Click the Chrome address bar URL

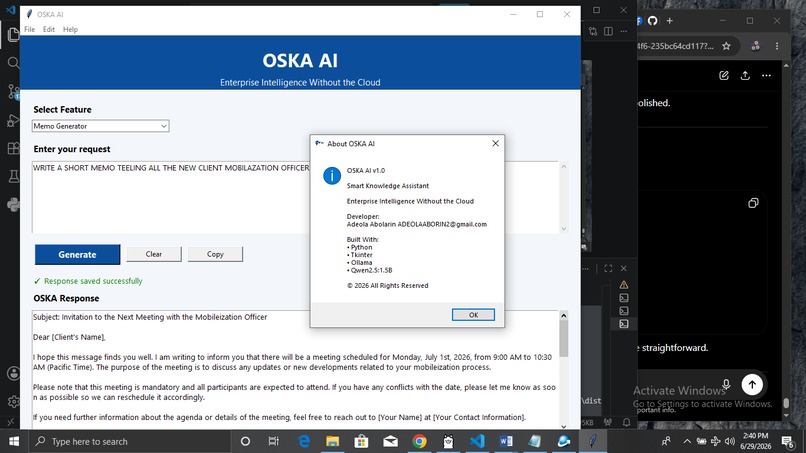[x=675, y=46]
